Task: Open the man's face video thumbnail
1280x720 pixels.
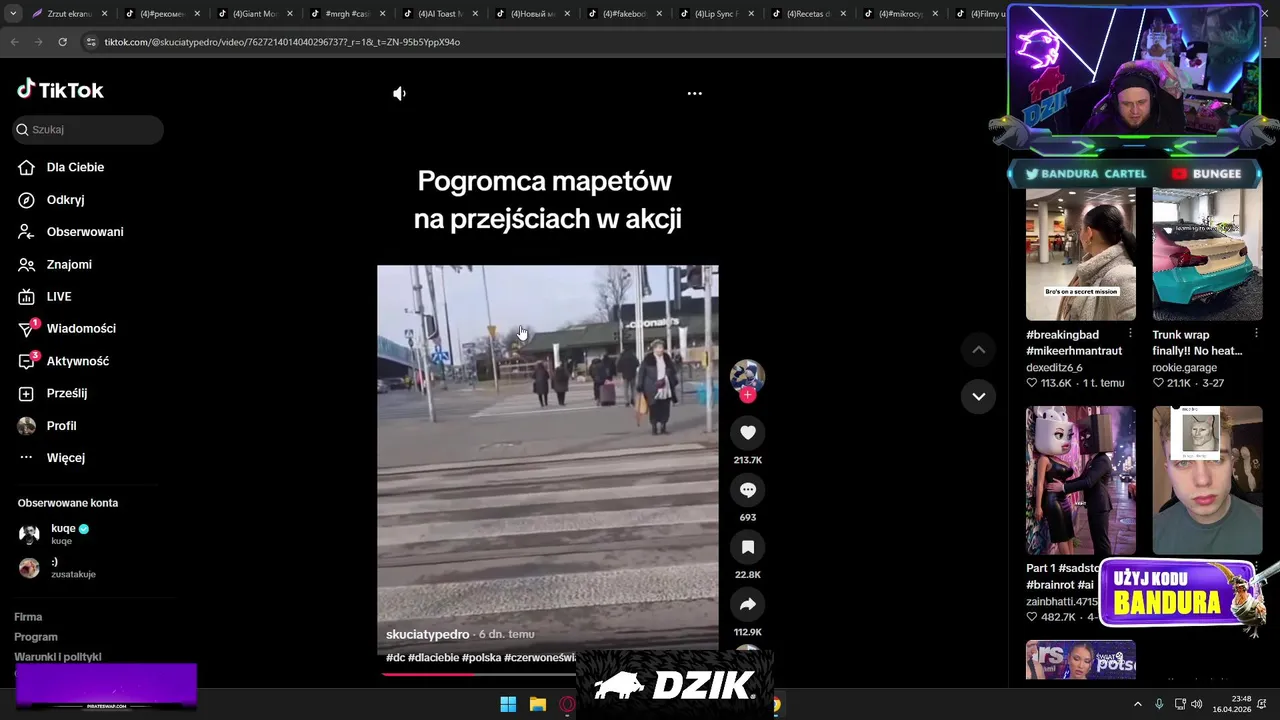Action: click(x=1207, y=480)
